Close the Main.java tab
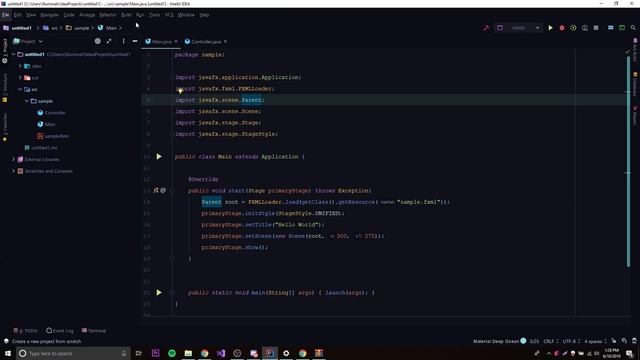Viewport: 640px width, 360px height. click(176, 42)
